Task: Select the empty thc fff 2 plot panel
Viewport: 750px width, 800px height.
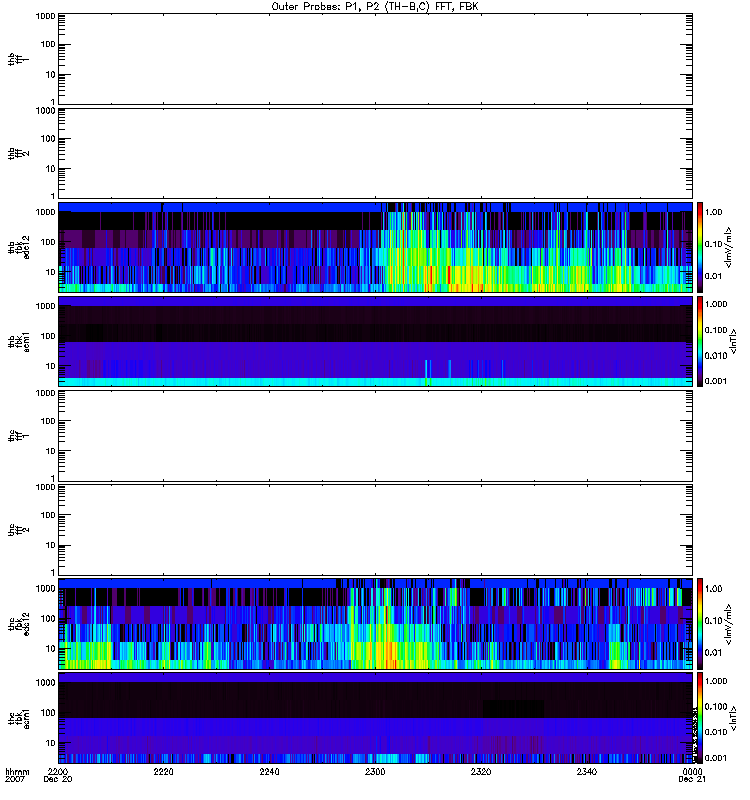Action: pyautogui.click(x=375, y=530)
